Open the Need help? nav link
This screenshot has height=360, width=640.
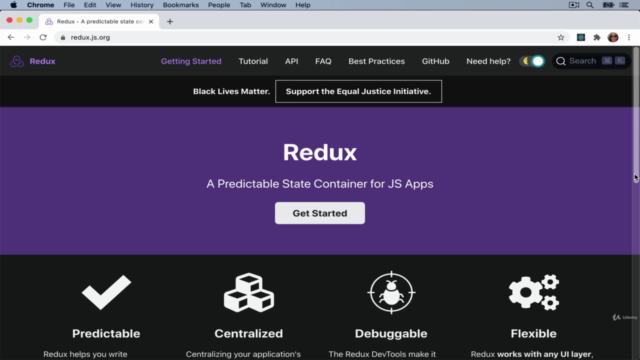coord(489,61)
